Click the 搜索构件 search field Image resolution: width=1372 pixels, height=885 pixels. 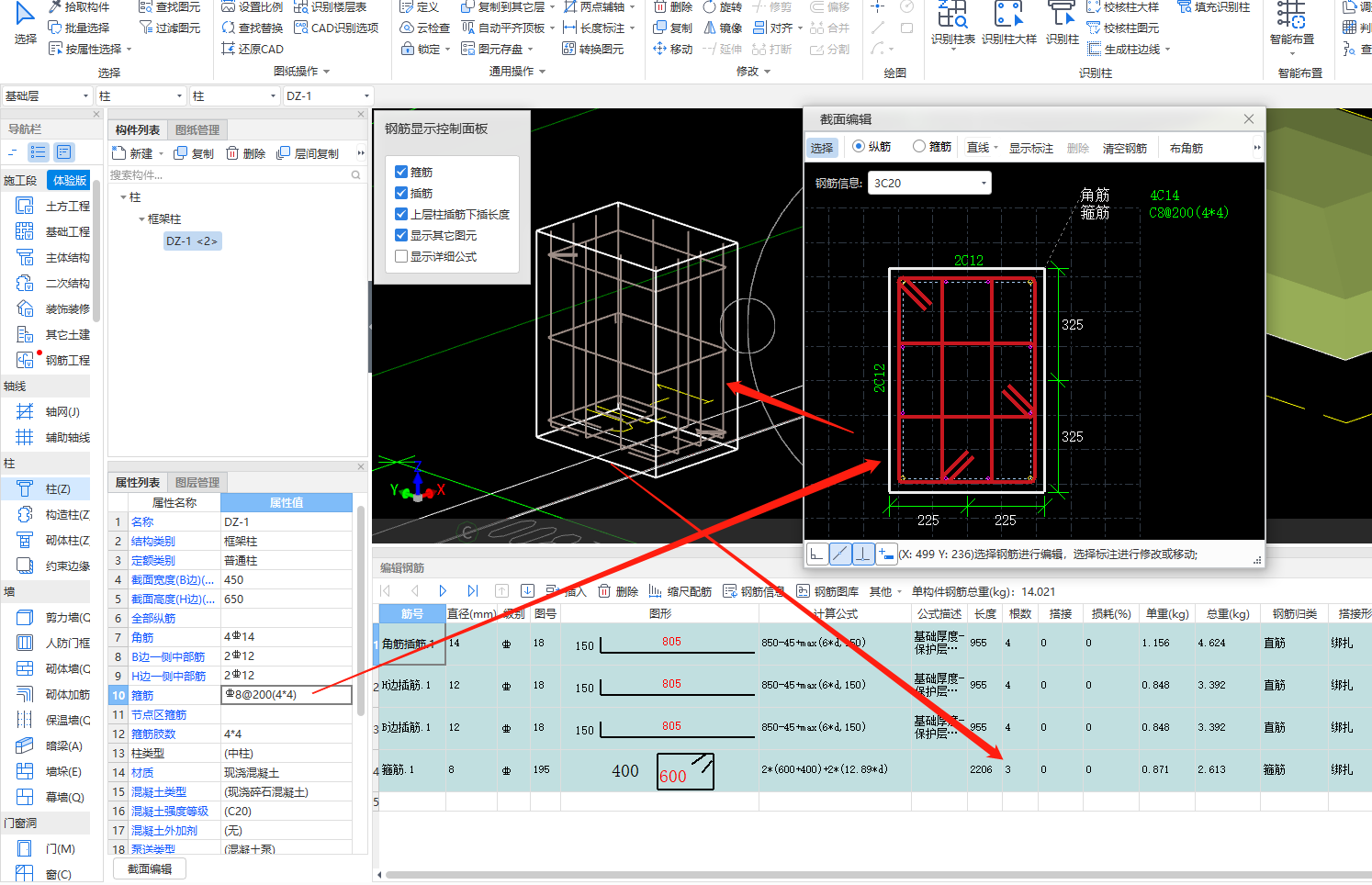pos(236,174)
